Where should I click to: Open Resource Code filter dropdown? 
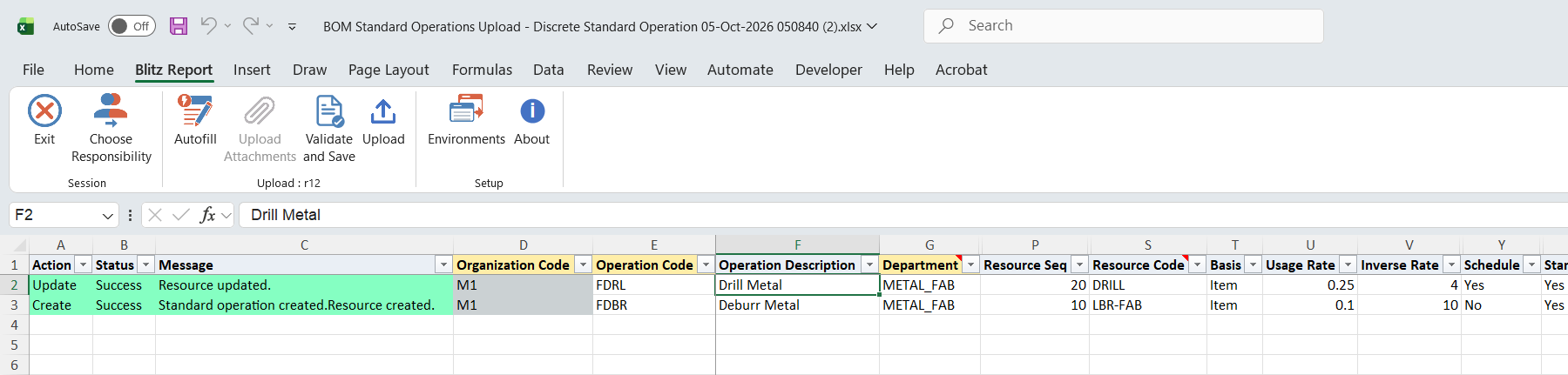coord(1198,265)
